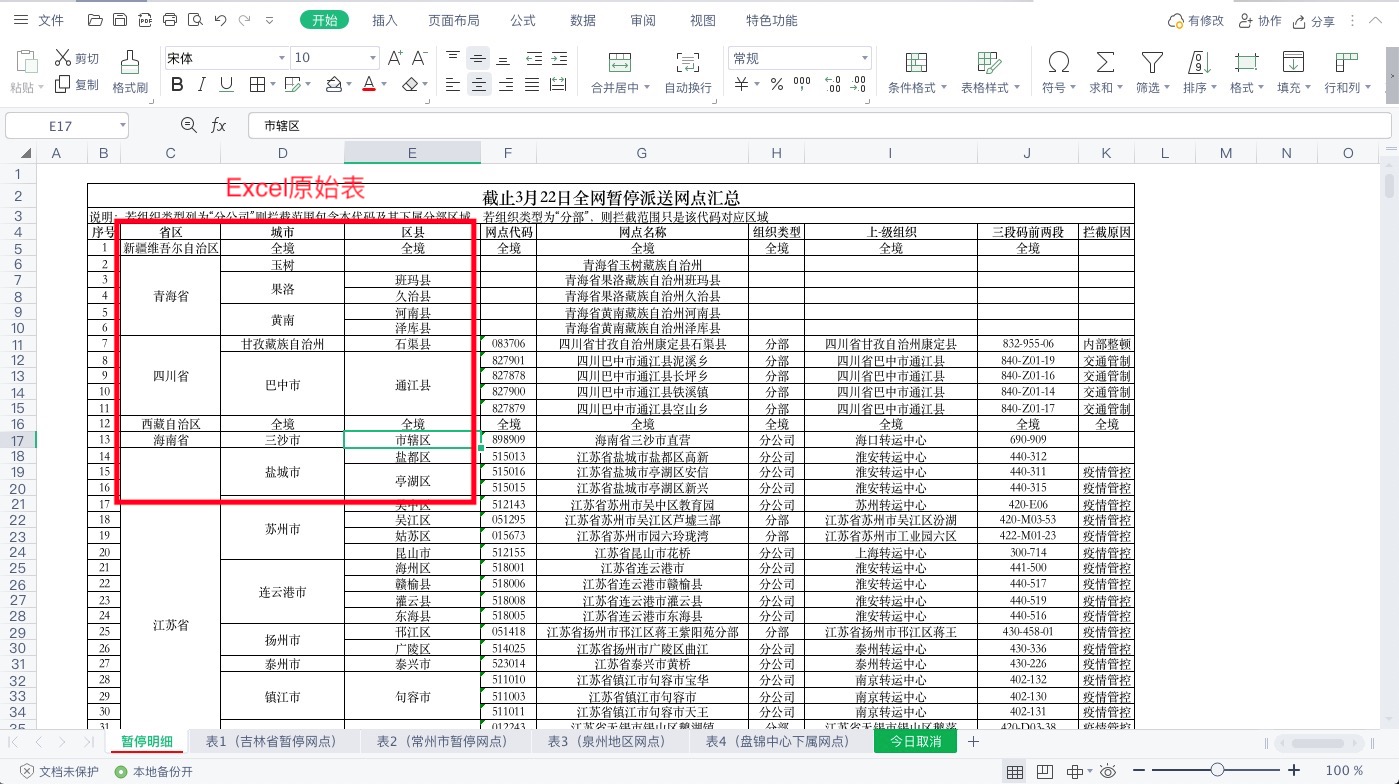Open the Filter (筛选) funnel tool
Screen dimensions: 1399x784
tap(1152, 63)
